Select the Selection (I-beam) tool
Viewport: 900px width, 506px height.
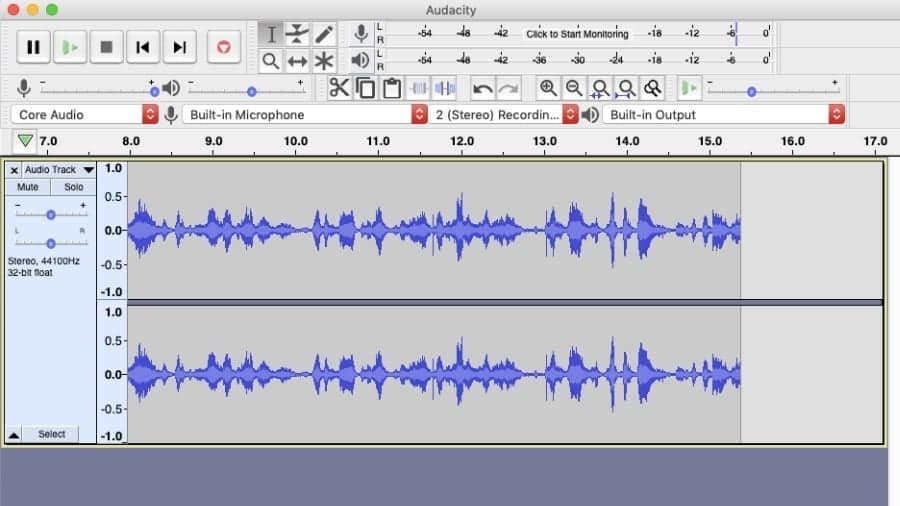click(x=270, y=34)
